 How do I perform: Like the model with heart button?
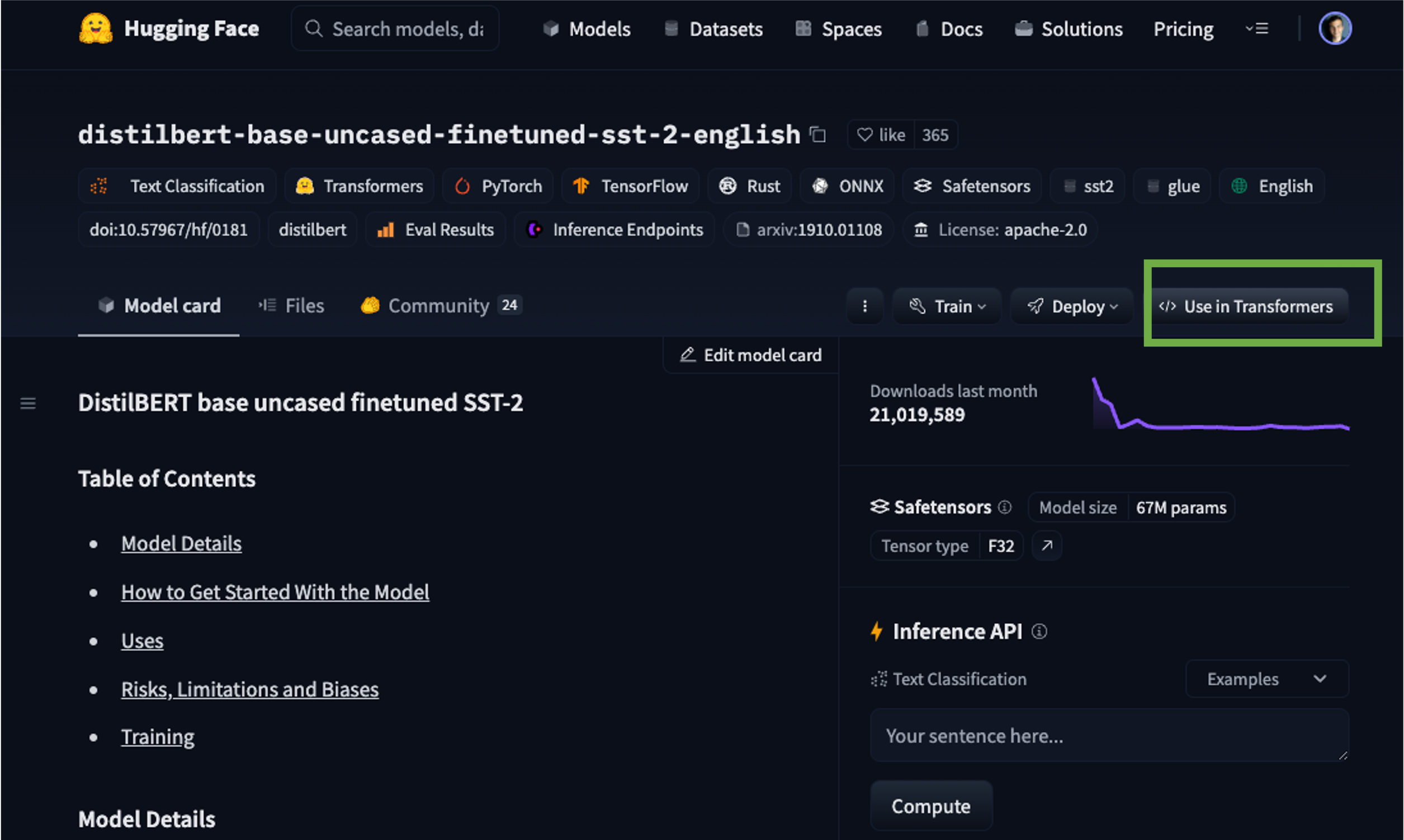(881, 135)
